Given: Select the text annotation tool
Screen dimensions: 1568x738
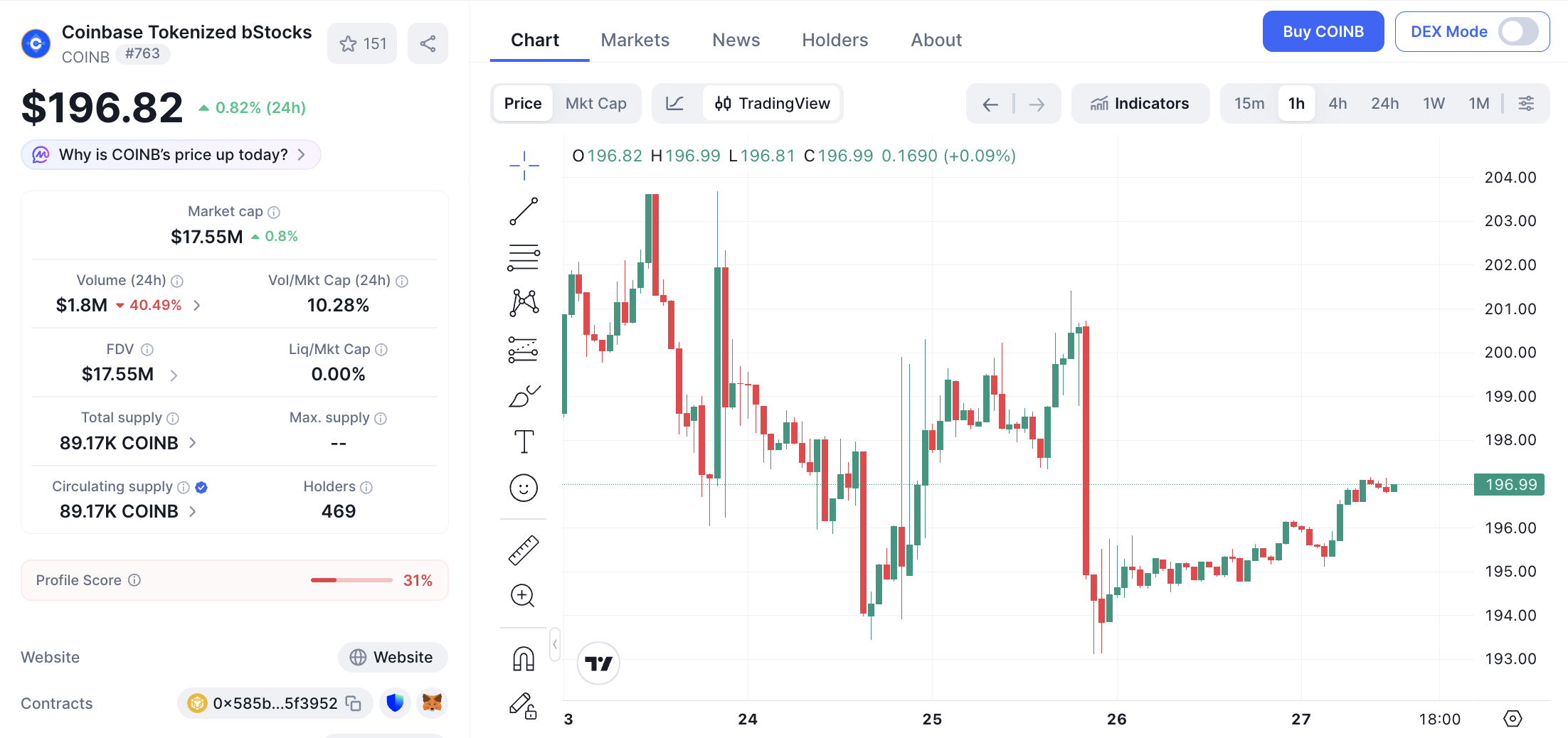Looking at the screenshot, I should [x=524, y=442].
